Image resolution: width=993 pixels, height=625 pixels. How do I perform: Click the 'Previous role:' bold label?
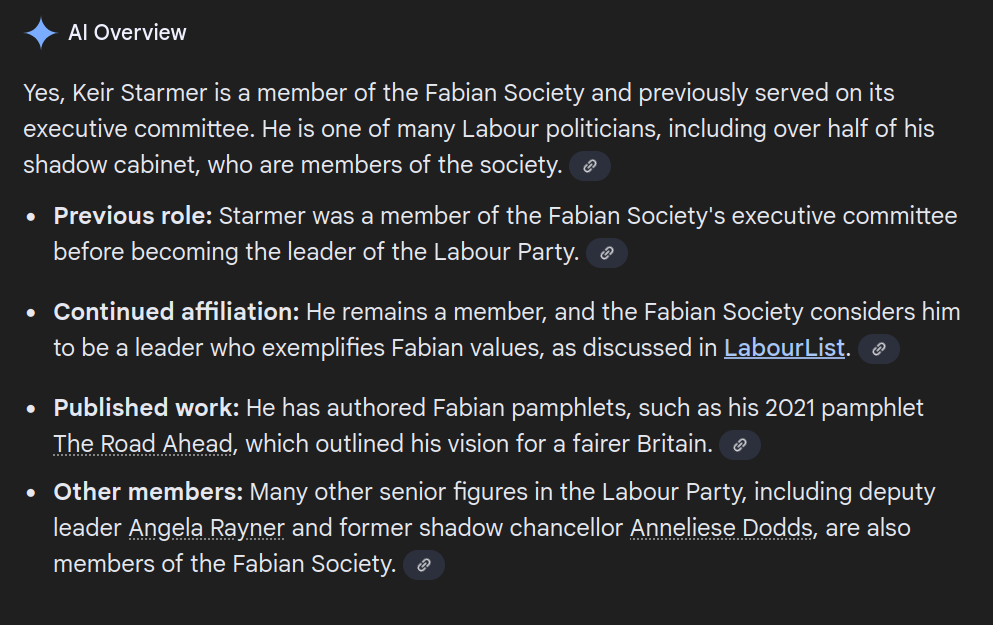pyautogui.click(x=132, y=216)
